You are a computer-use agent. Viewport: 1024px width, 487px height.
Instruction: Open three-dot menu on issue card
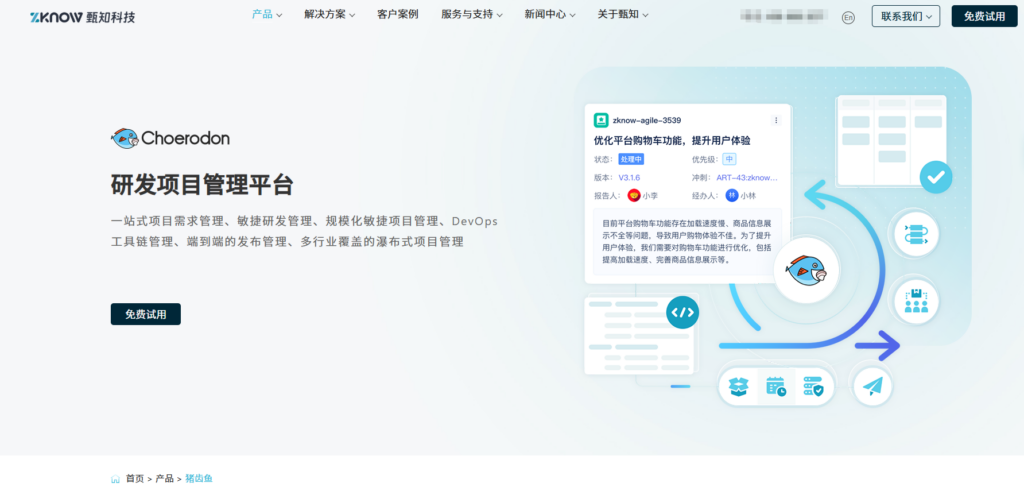(776, 120)
